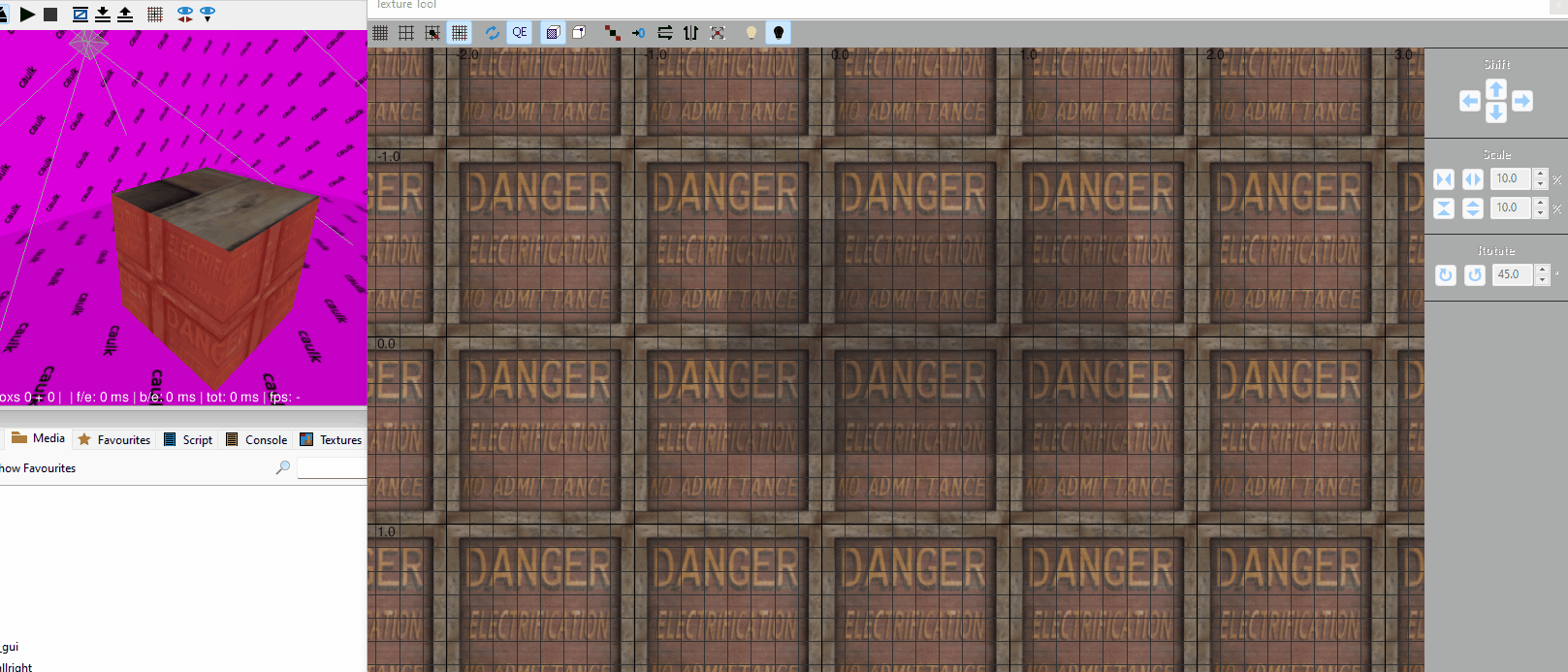
Task: Shift texture right with right arrow
Action: tap(1522, 101)
